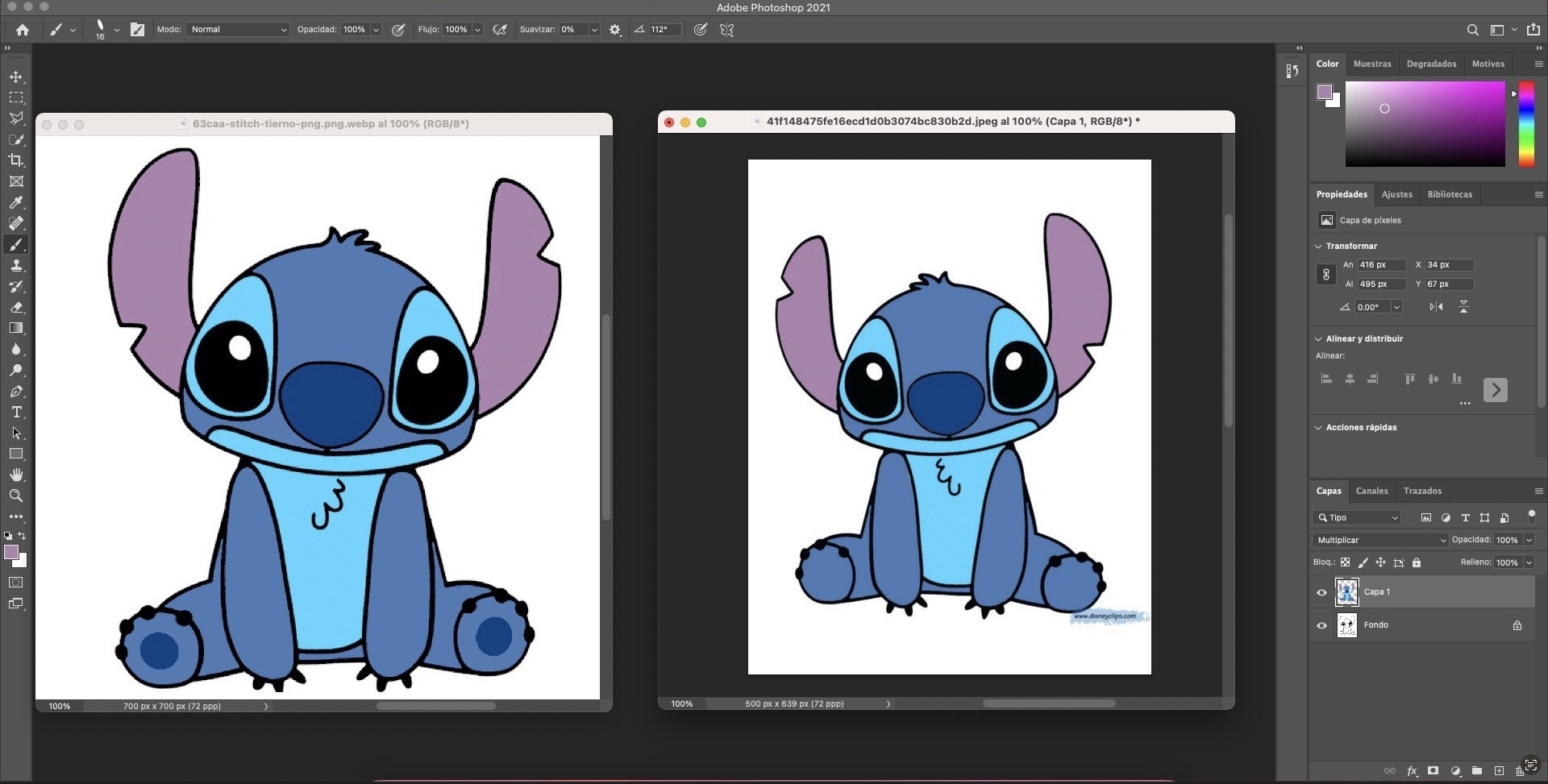Open the brush preset picker arrow
This screenshot has width=1548, height=784.
coord(117,30)
